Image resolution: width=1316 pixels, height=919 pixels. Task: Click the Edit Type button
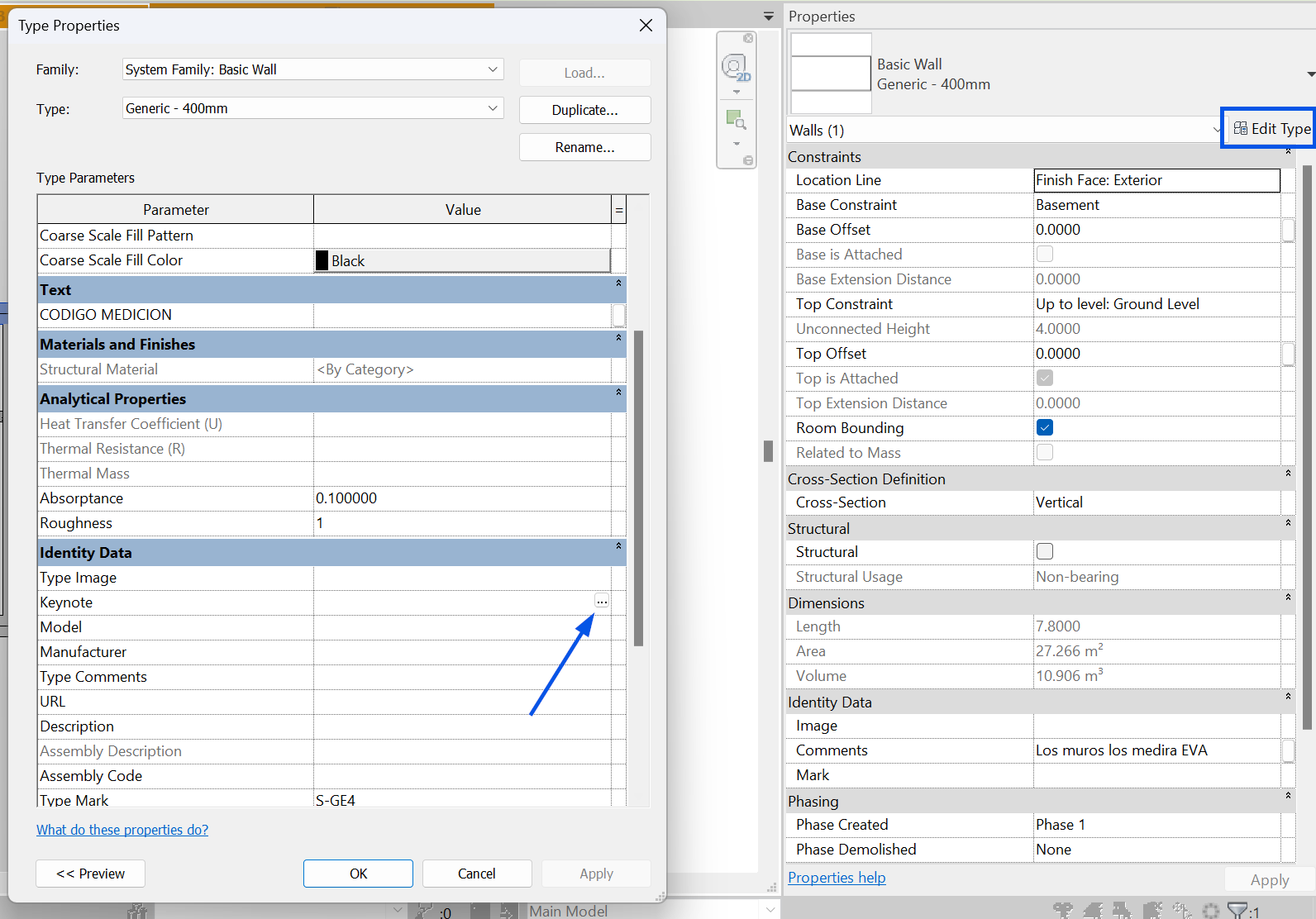1271,128
